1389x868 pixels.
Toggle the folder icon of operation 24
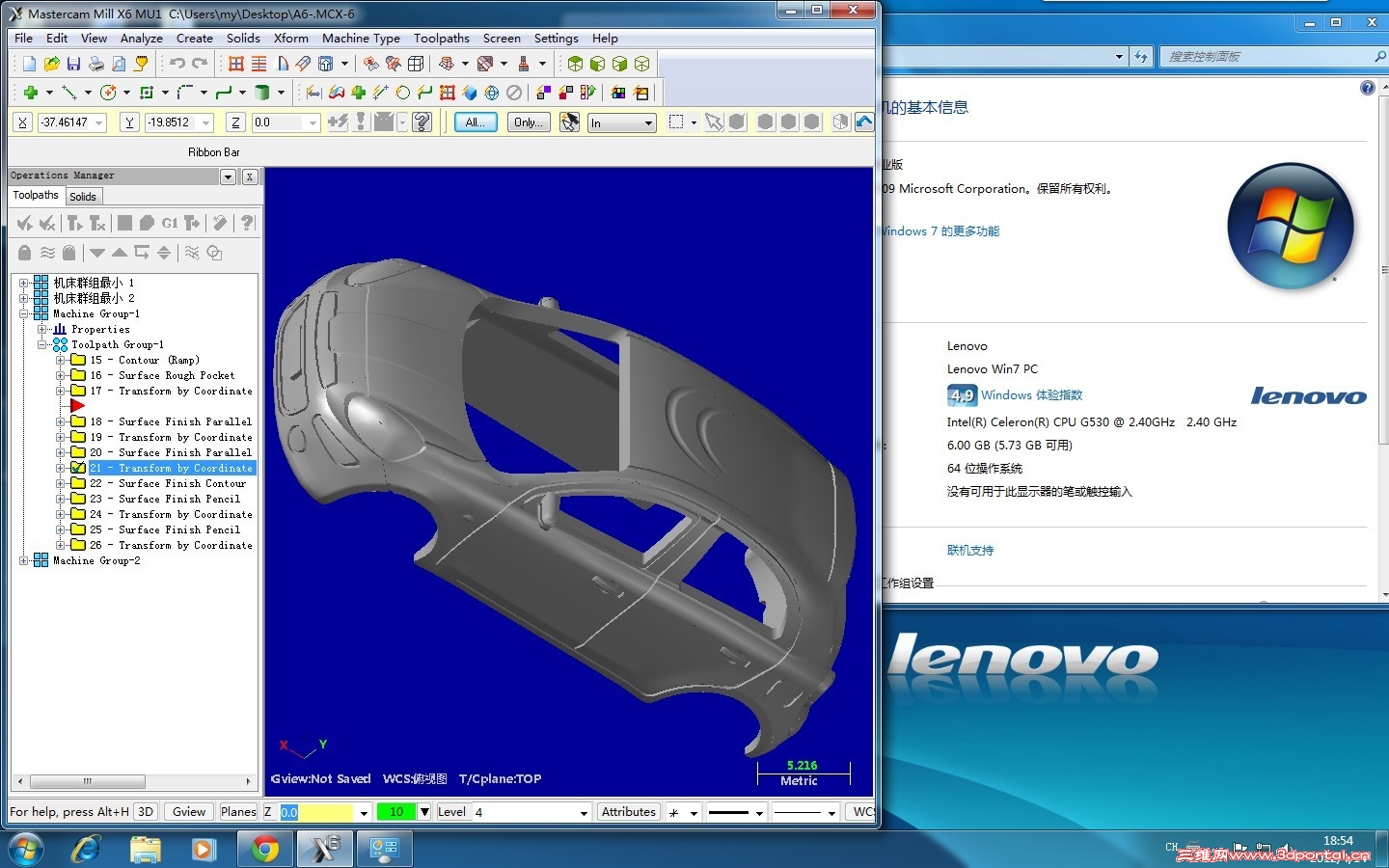tap(78, 514)
